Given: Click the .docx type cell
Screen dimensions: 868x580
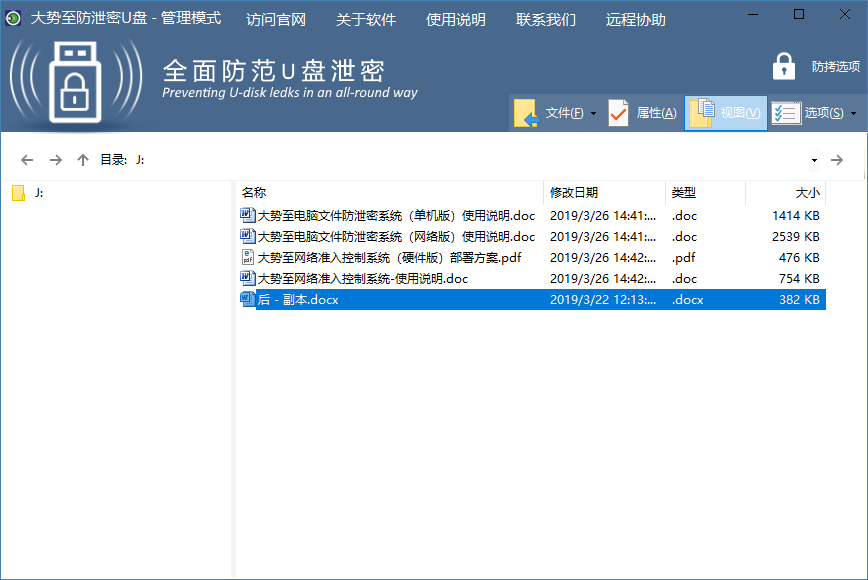Looking at the screenshot, I should [x=687, y=299].
